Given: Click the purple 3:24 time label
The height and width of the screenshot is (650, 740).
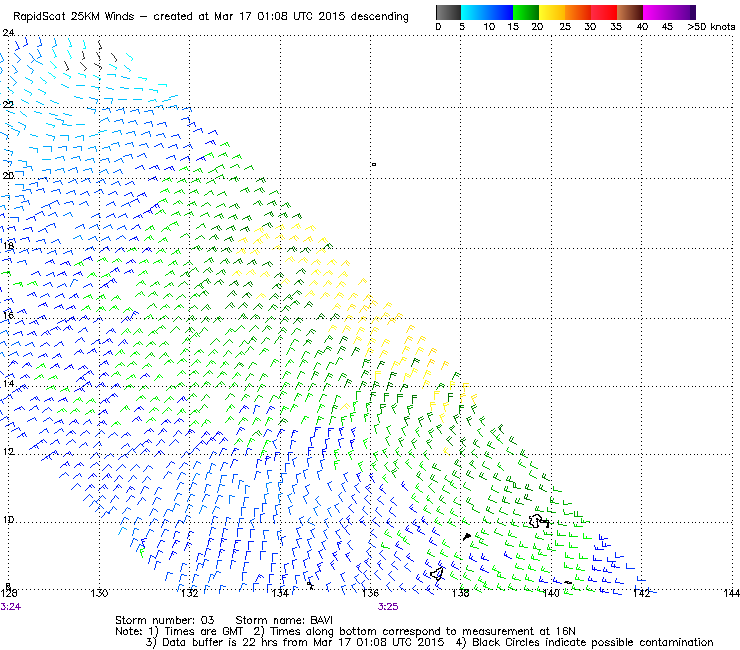Looking at the screenshot, I should (x=10, y=607).
